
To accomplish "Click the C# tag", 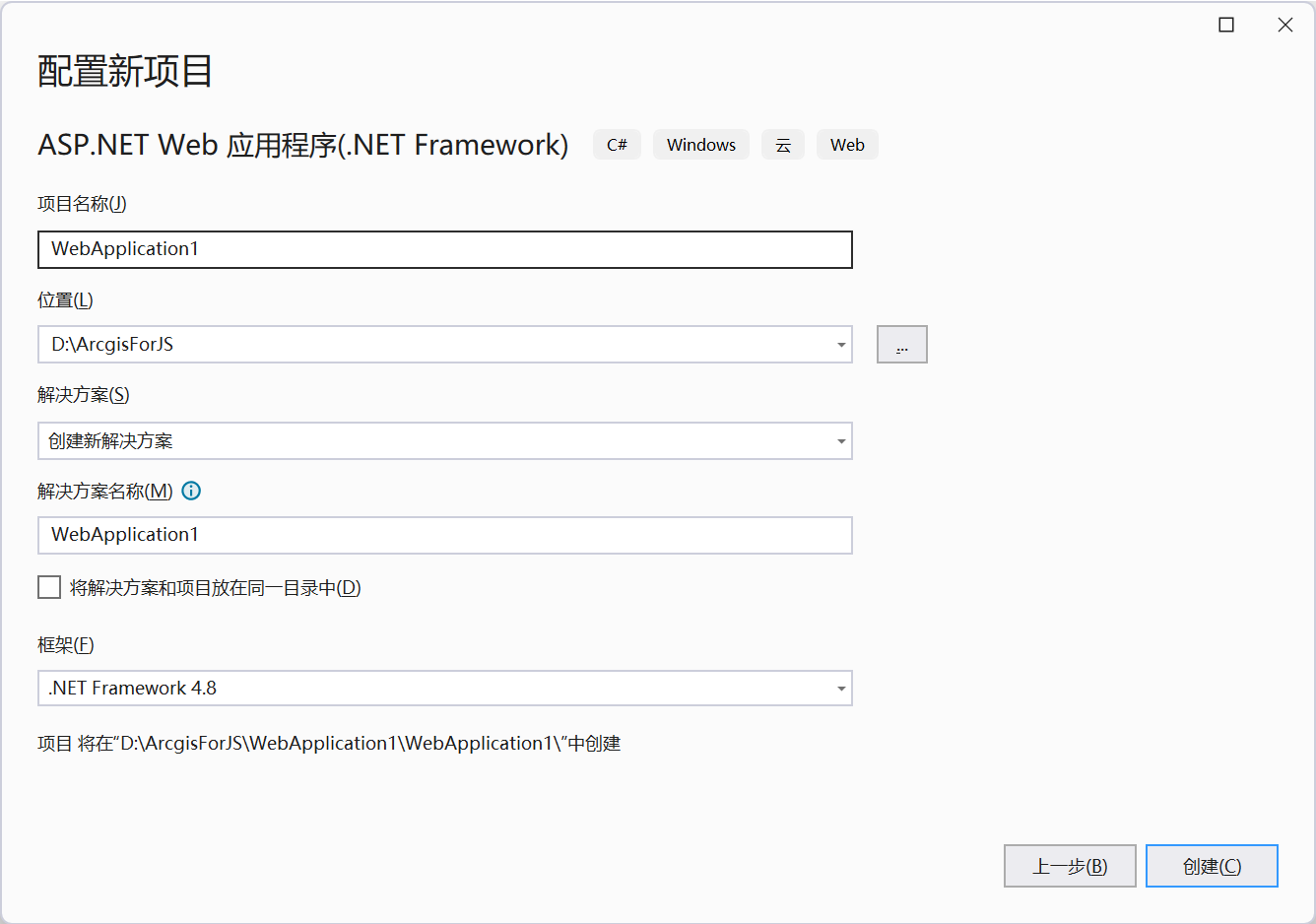I will (617, 145).
